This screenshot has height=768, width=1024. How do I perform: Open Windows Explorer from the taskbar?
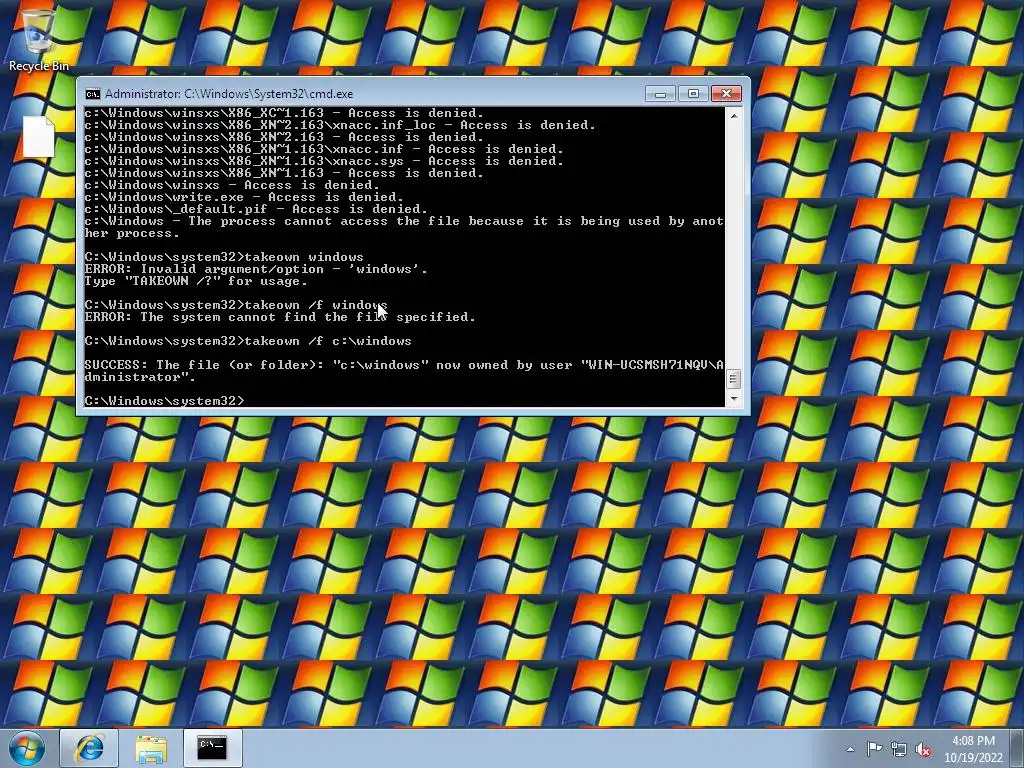click(x=151, y=748)
